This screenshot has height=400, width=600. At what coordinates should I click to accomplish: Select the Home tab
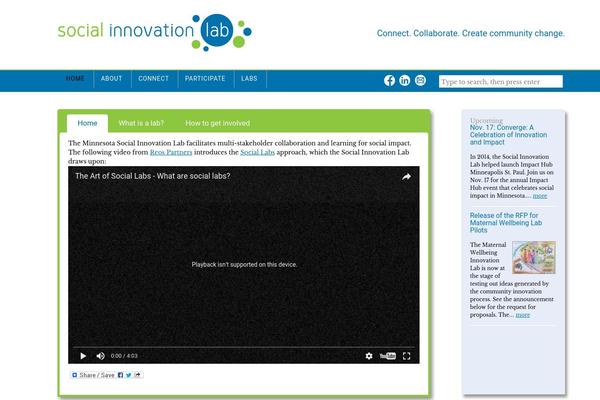pyautogui.click(x=87, y=123)
